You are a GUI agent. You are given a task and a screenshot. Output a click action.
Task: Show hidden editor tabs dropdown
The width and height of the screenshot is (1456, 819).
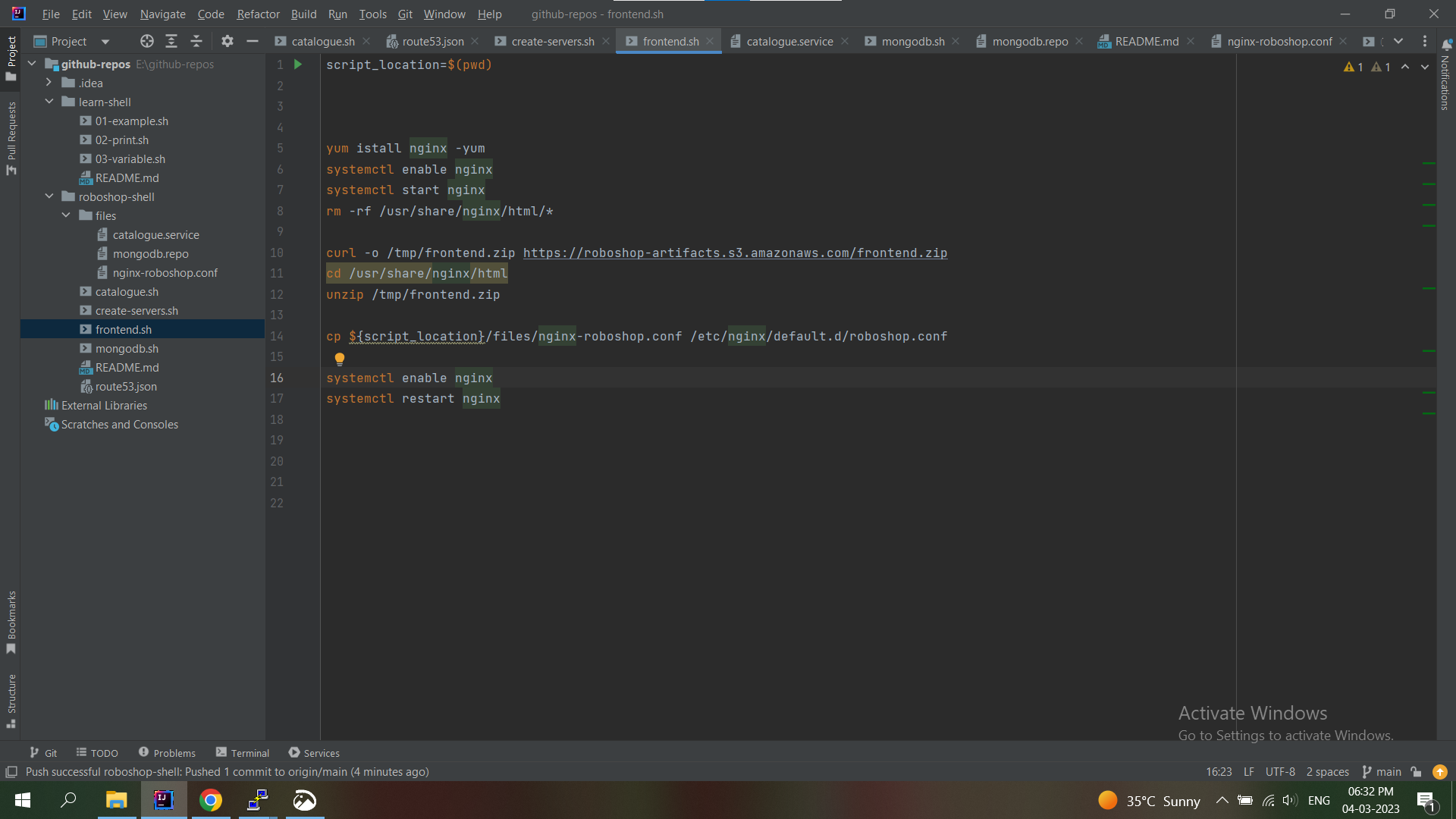[1398, 42]
